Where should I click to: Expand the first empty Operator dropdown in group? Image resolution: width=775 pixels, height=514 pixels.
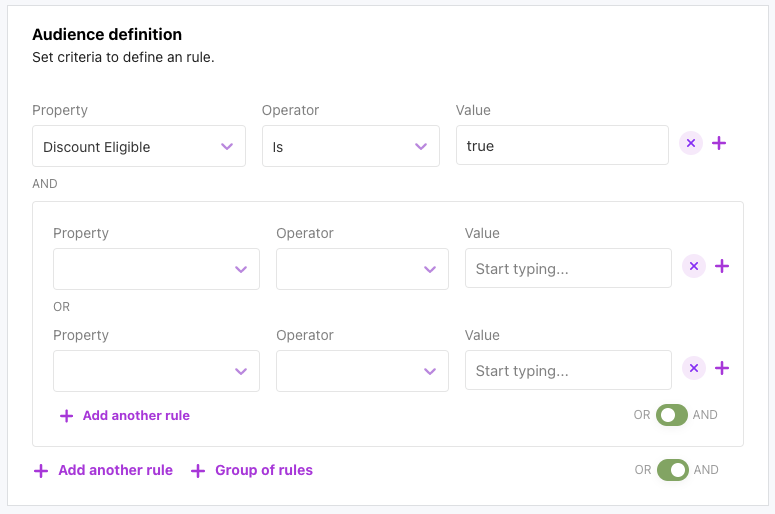(x=362, y=269)
